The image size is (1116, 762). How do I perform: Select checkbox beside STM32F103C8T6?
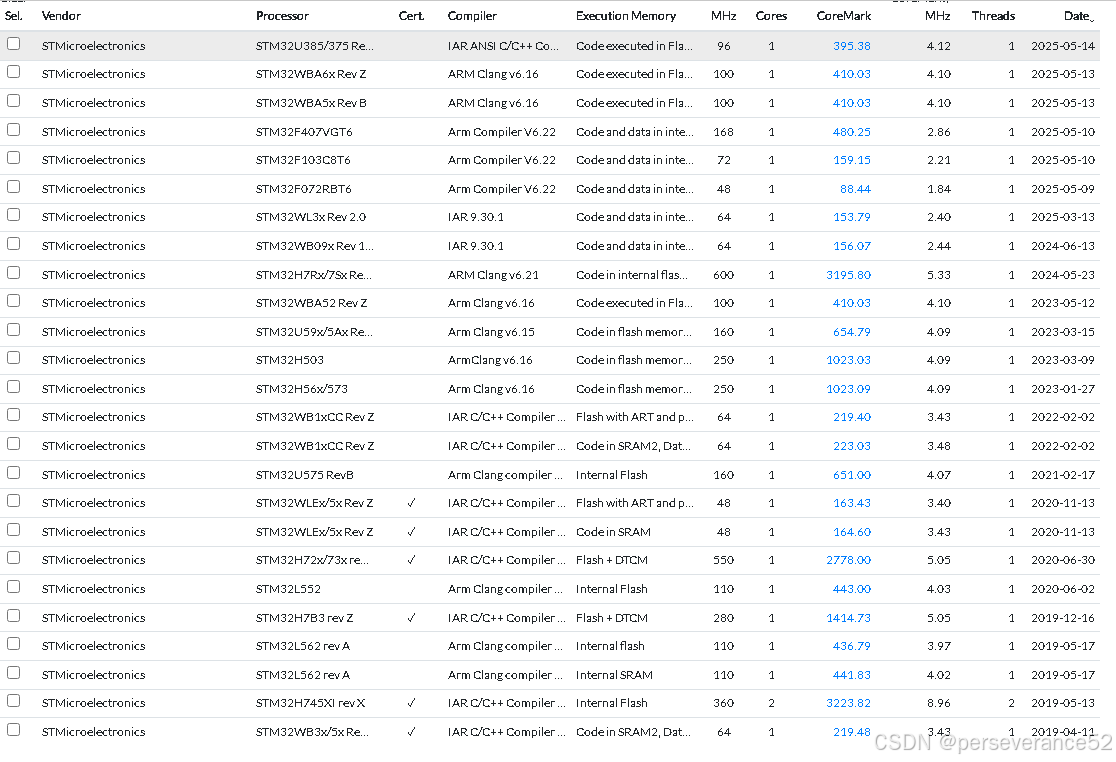[x=14, y=158]
